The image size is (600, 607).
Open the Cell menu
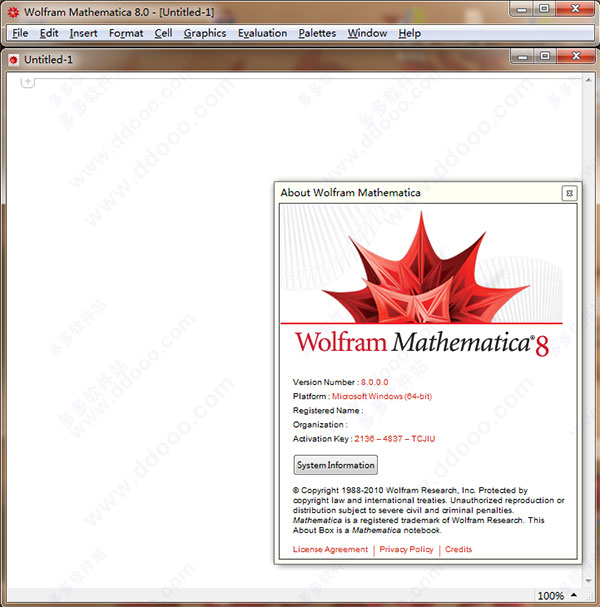(163, 33)
